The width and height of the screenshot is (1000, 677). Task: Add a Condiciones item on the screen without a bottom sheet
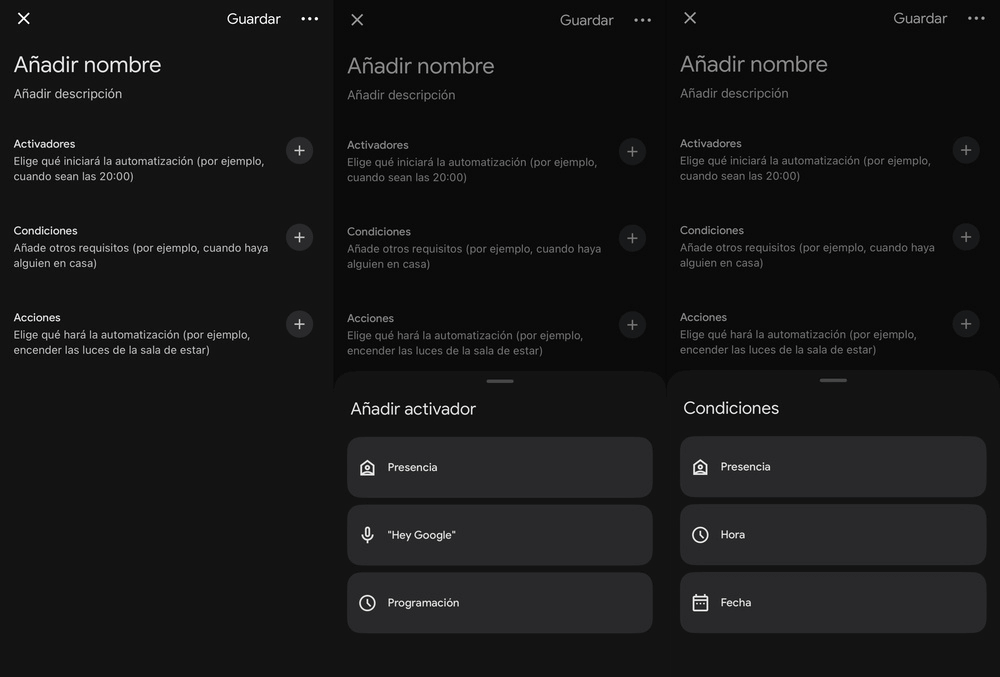[299, 237]
